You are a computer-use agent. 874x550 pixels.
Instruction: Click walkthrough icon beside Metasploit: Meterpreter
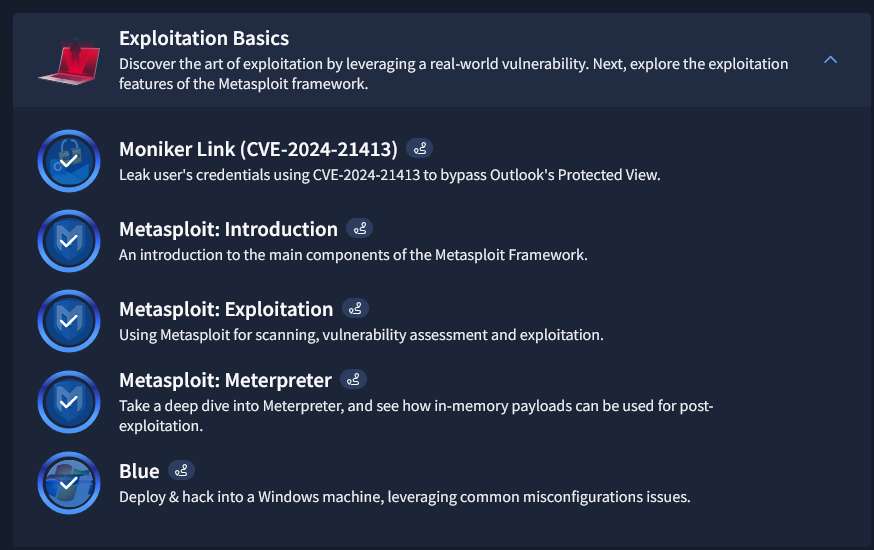pos(353,379)
